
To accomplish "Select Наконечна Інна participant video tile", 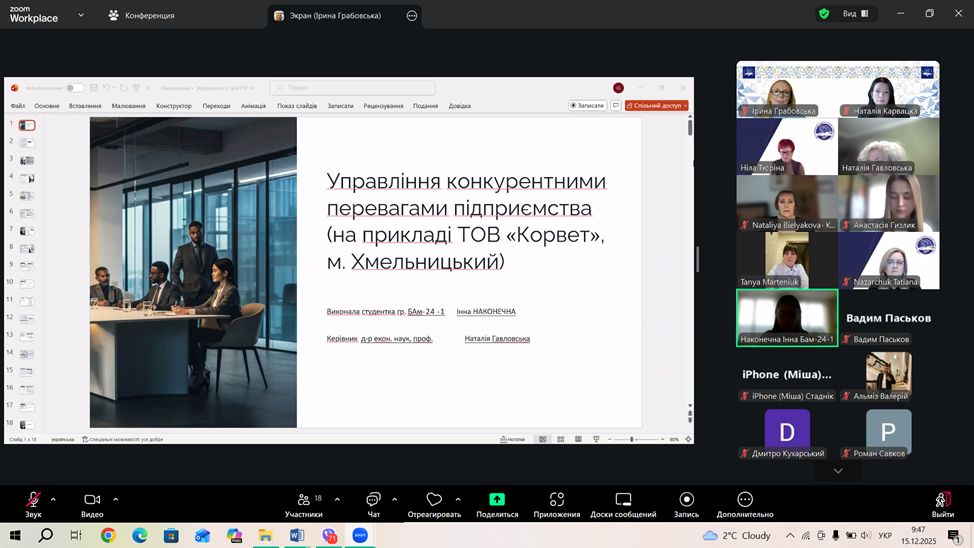I will point(787,318).
